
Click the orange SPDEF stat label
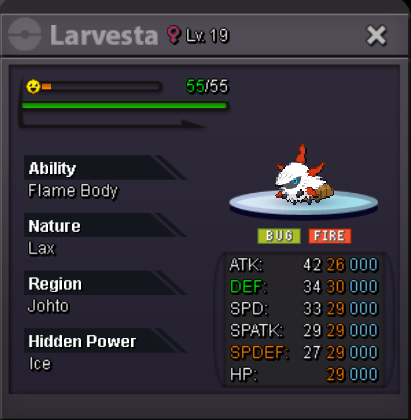[259, 352]
